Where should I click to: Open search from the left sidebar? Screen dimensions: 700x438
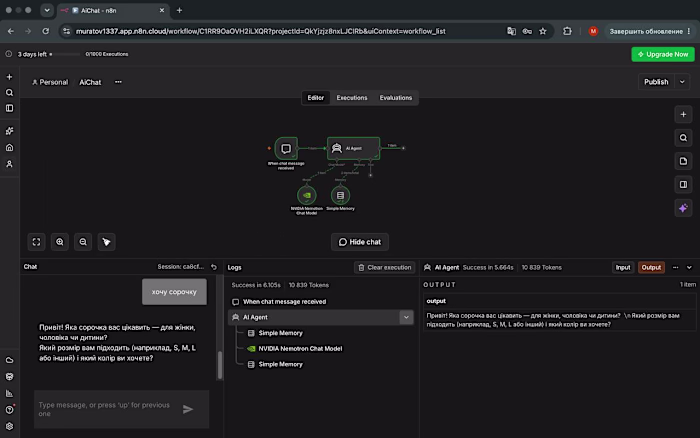pos(9,92)
